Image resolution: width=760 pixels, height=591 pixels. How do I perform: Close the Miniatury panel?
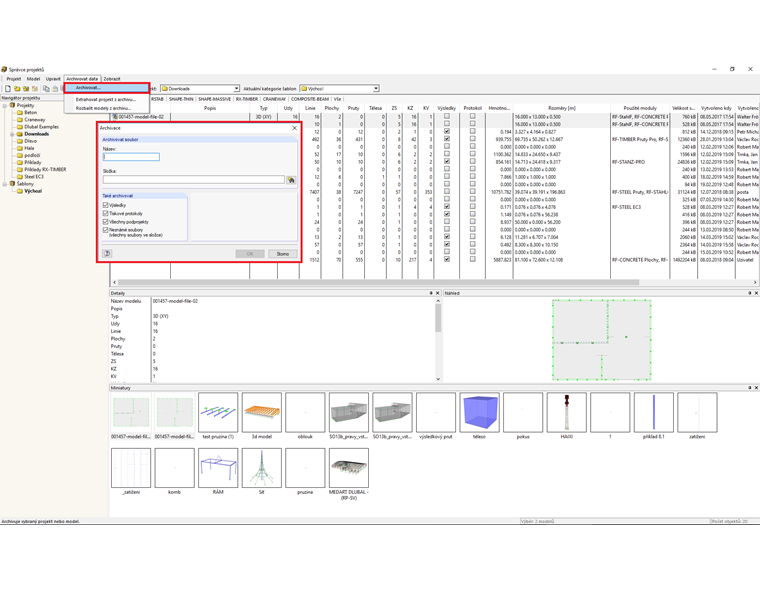[756, 388]
